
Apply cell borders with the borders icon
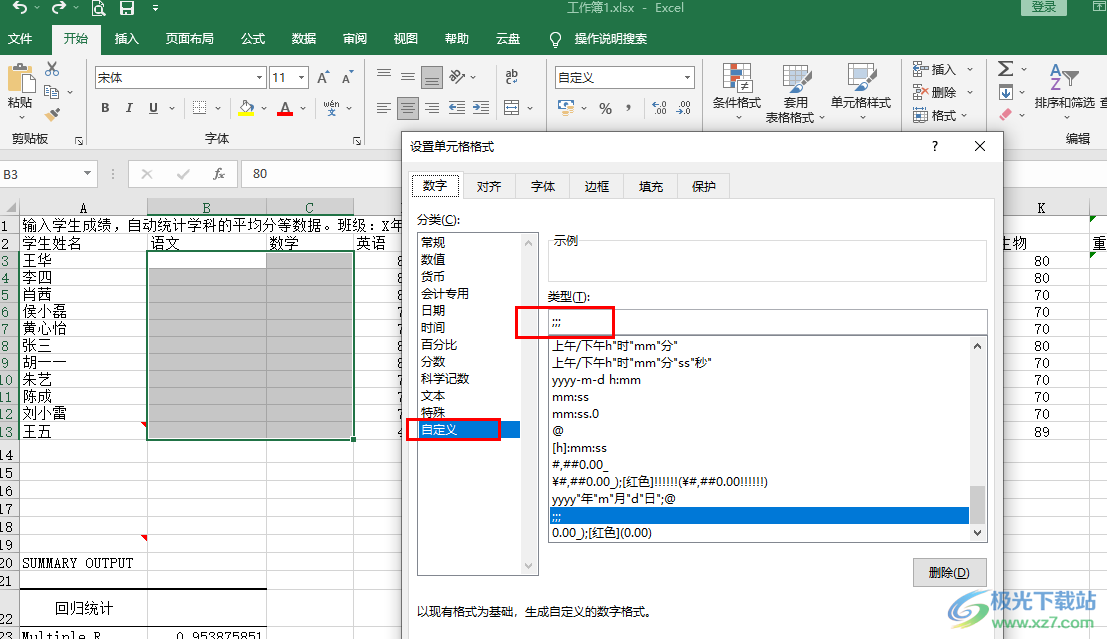(200, 108)
